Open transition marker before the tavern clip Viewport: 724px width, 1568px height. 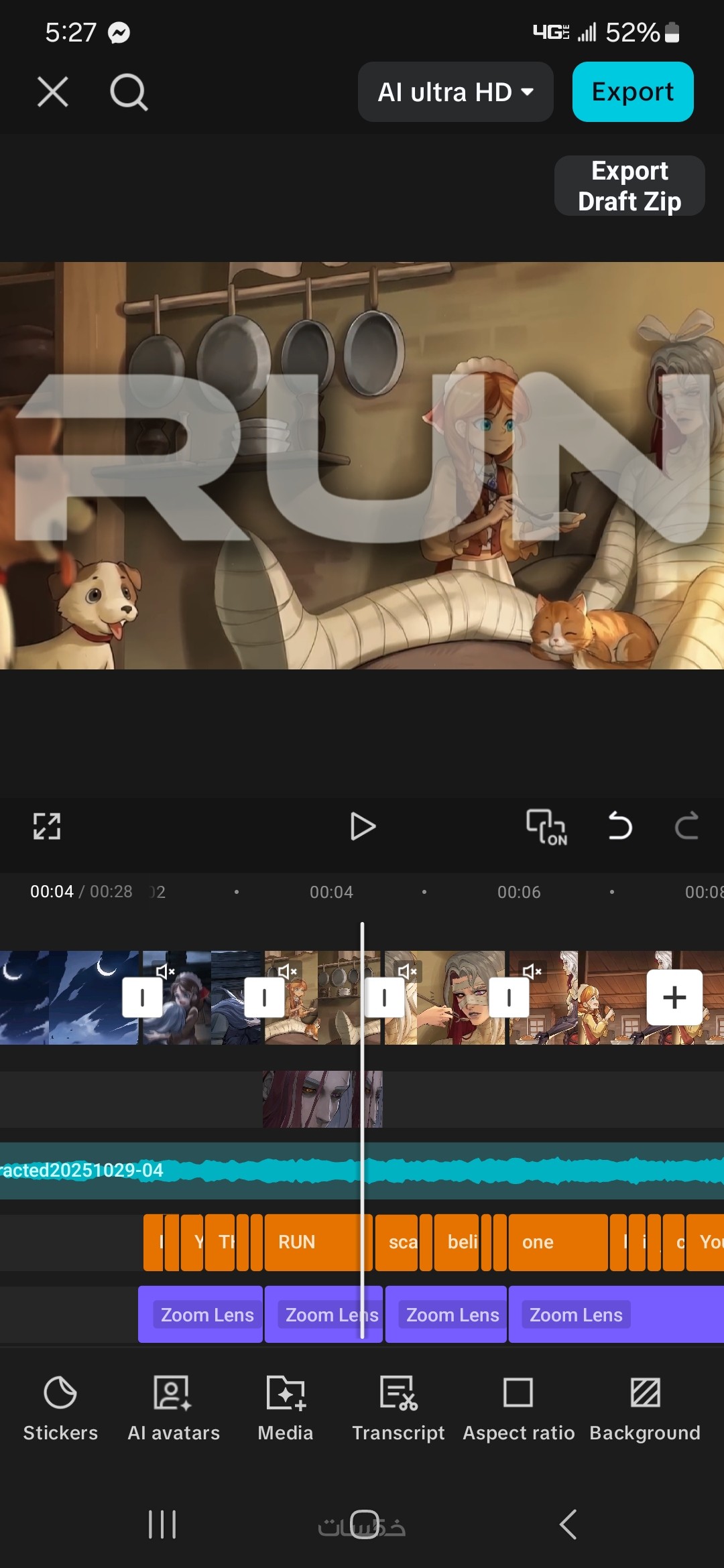(x=509, y=998)
